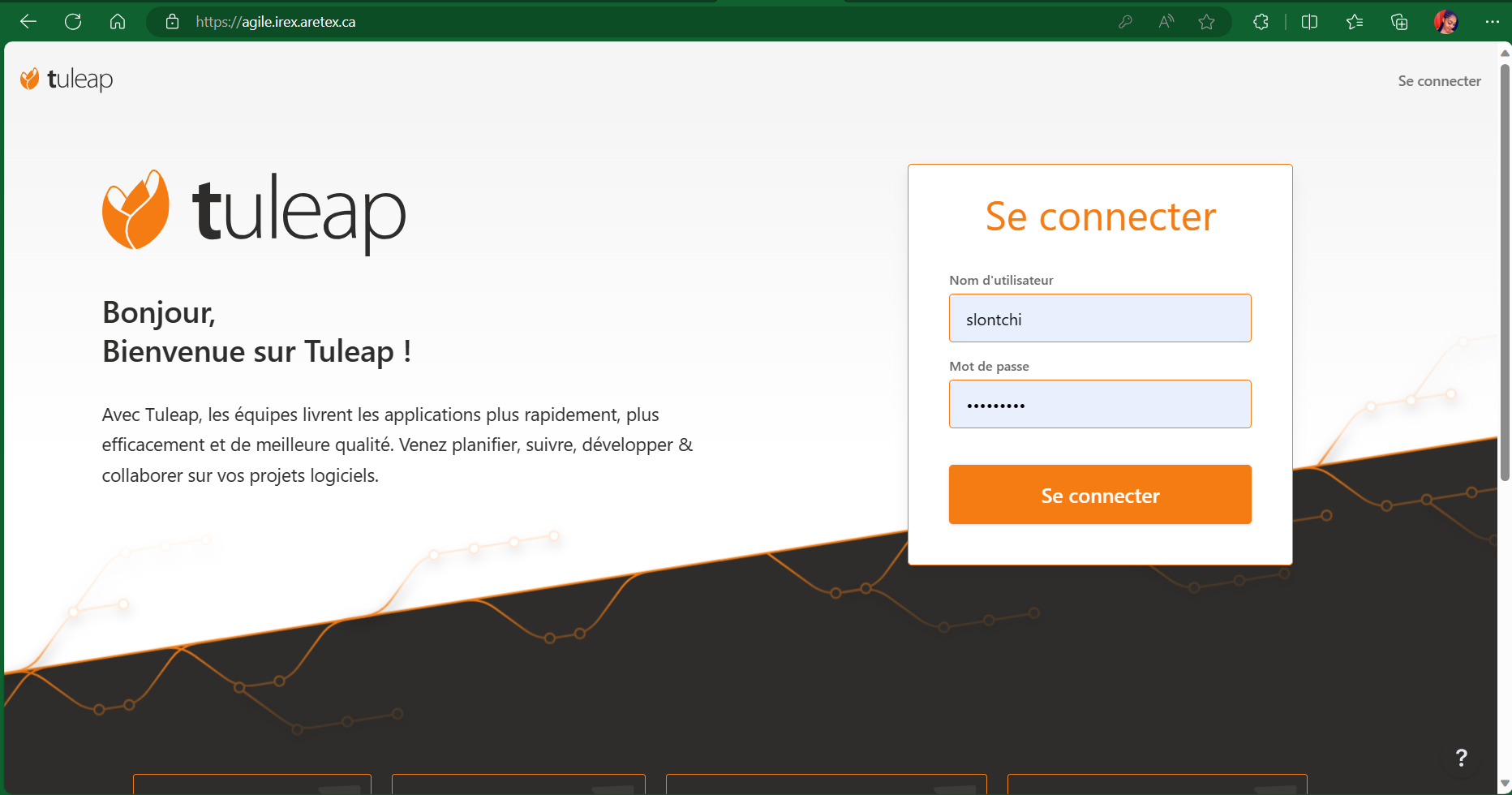This screenshot has height=795, width=1512.
Task: Click the 'Nom d'utilisateur' label
Action: coord(1001,280)
